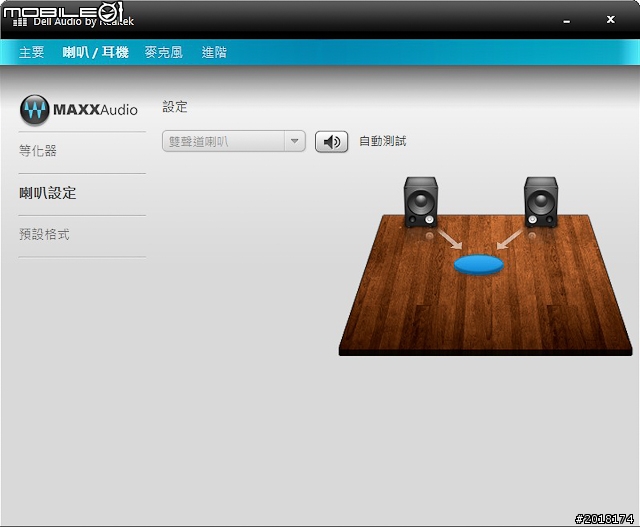Click the blue listener position disc
Image resolution: width=640 pixels, height=527 pixels.
(x=479, y=265)
